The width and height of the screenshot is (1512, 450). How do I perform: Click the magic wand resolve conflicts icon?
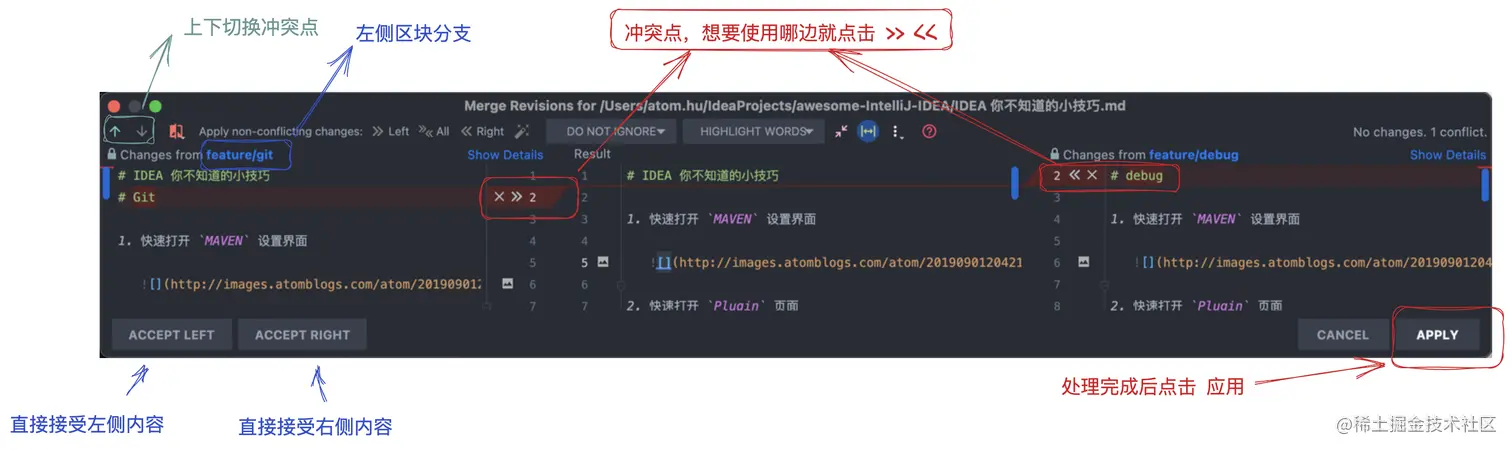(522, 131)
